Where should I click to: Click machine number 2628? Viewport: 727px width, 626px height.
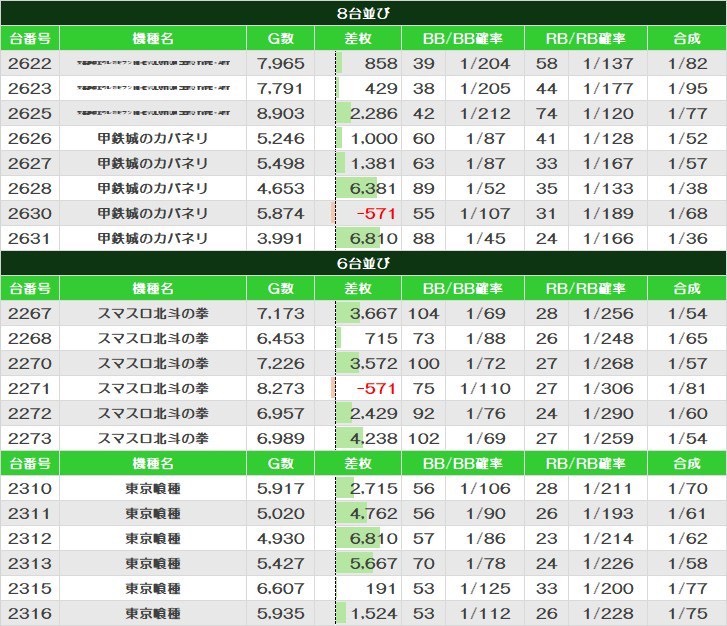click(x=30, y=189)
